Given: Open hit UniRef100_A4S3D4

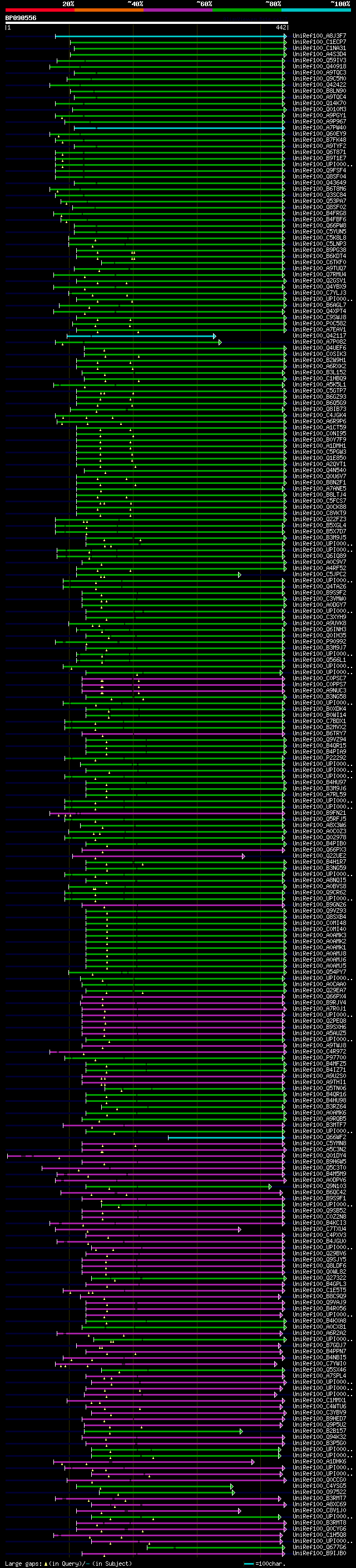Looking at the screenshot, I should click(x=319, y=54).
